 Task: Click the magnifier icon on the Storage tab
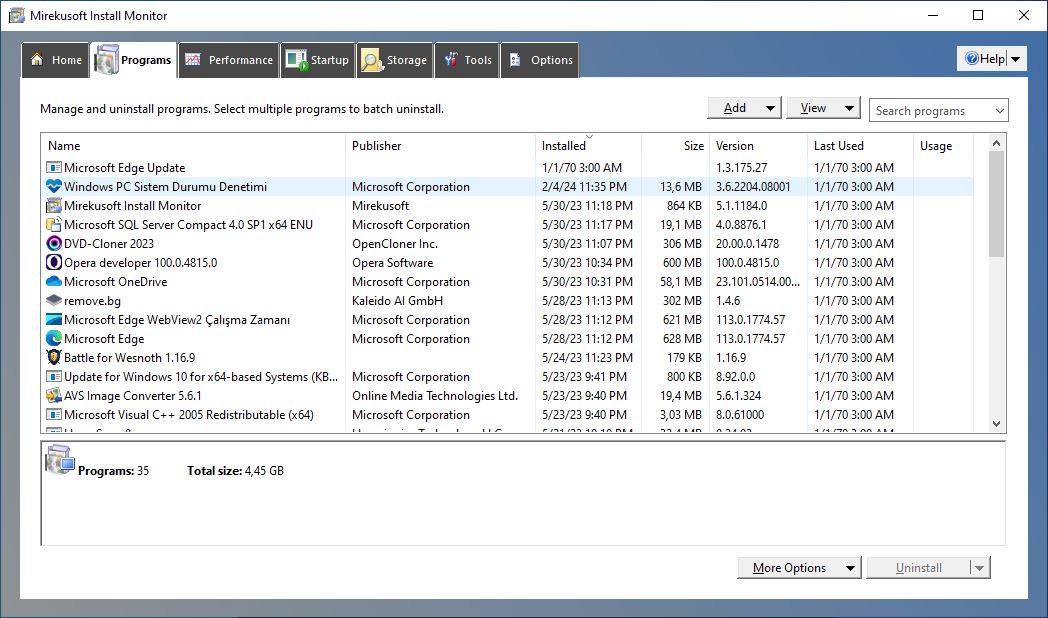click(371, 60)
